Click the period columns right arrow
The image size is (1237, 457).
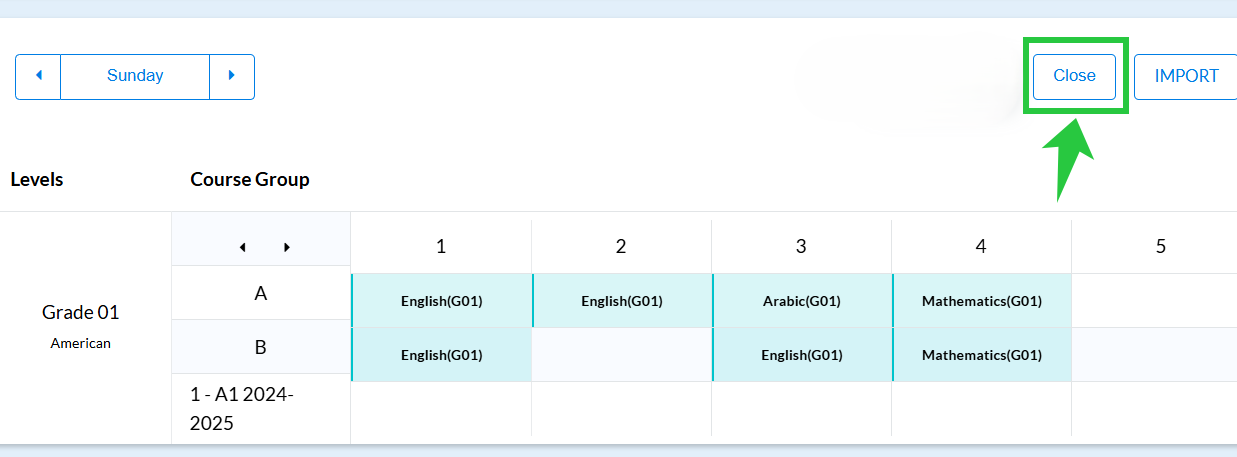[287, 247]
